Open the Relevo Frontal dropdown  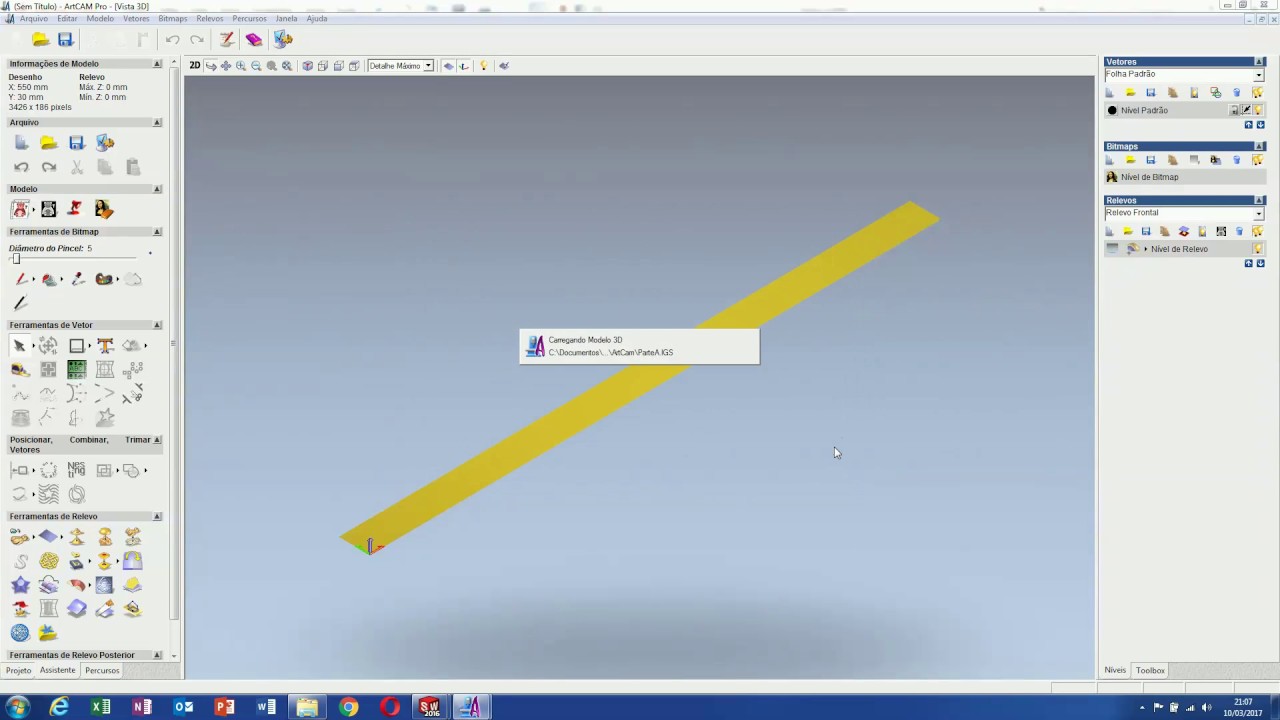(1259, 213)
